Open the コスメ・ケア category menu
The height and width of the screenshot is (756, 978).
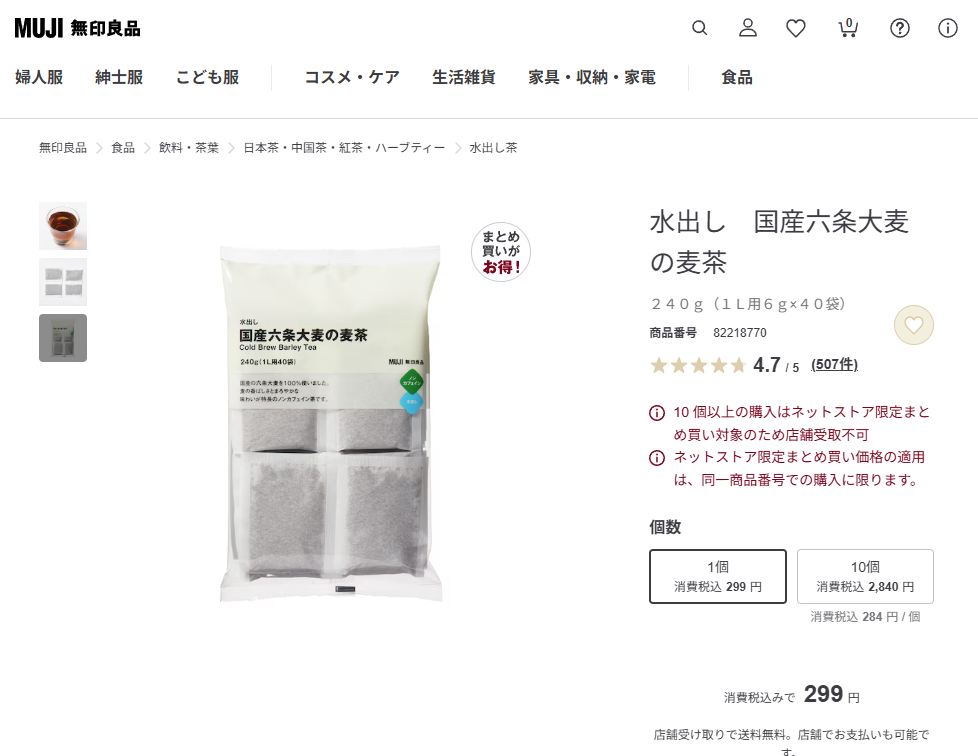pos(352,77)
